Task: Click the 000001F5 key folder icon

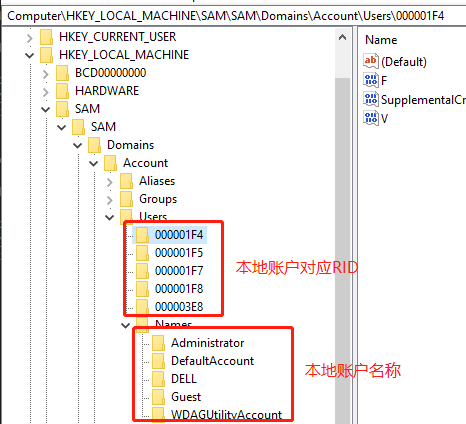Action: point(142,253)
